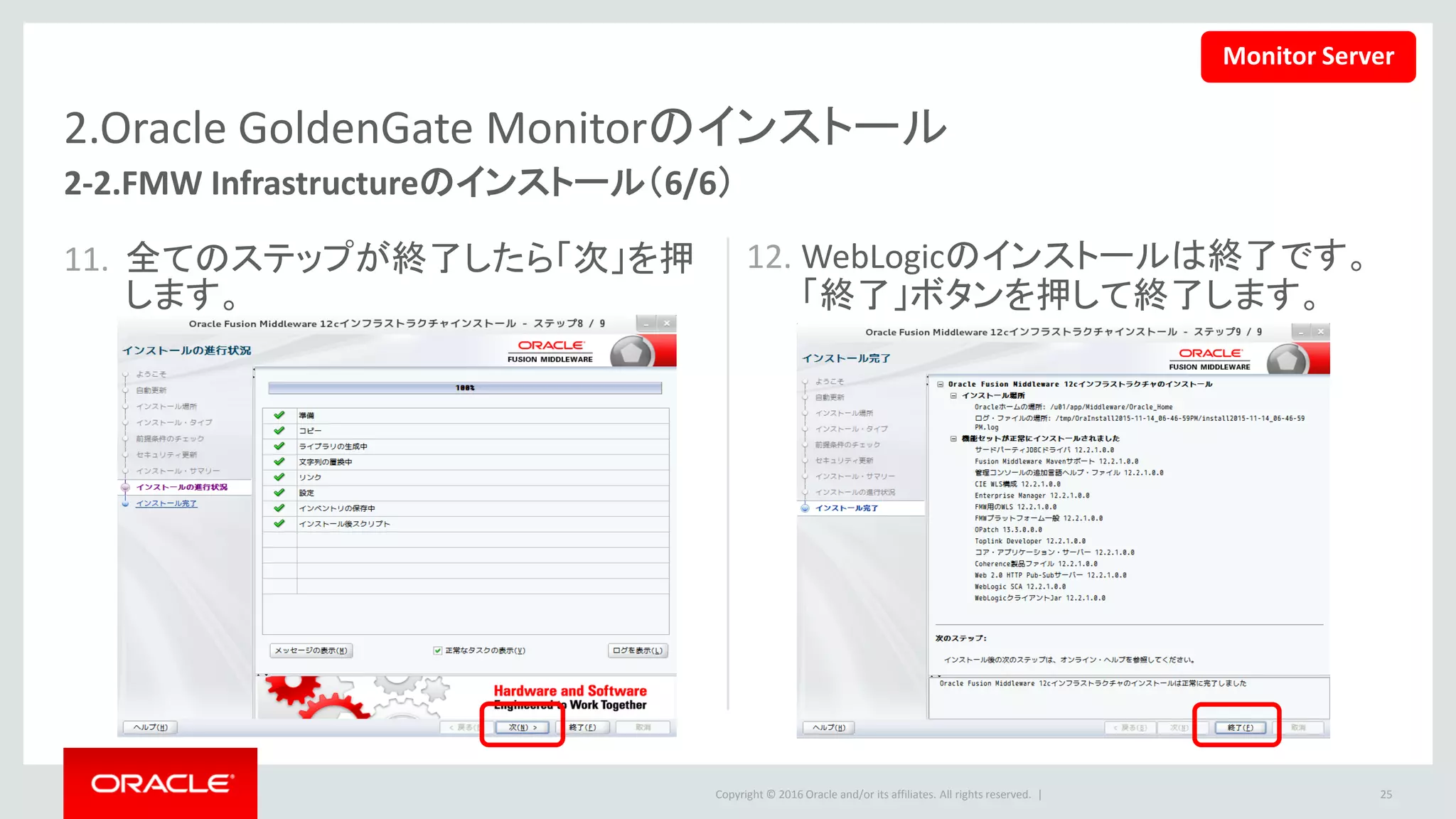This screenshot has width=1456, height=819.
Task: Select ようこそ step in Step 8 sidebar
Action: click(151, 374)
